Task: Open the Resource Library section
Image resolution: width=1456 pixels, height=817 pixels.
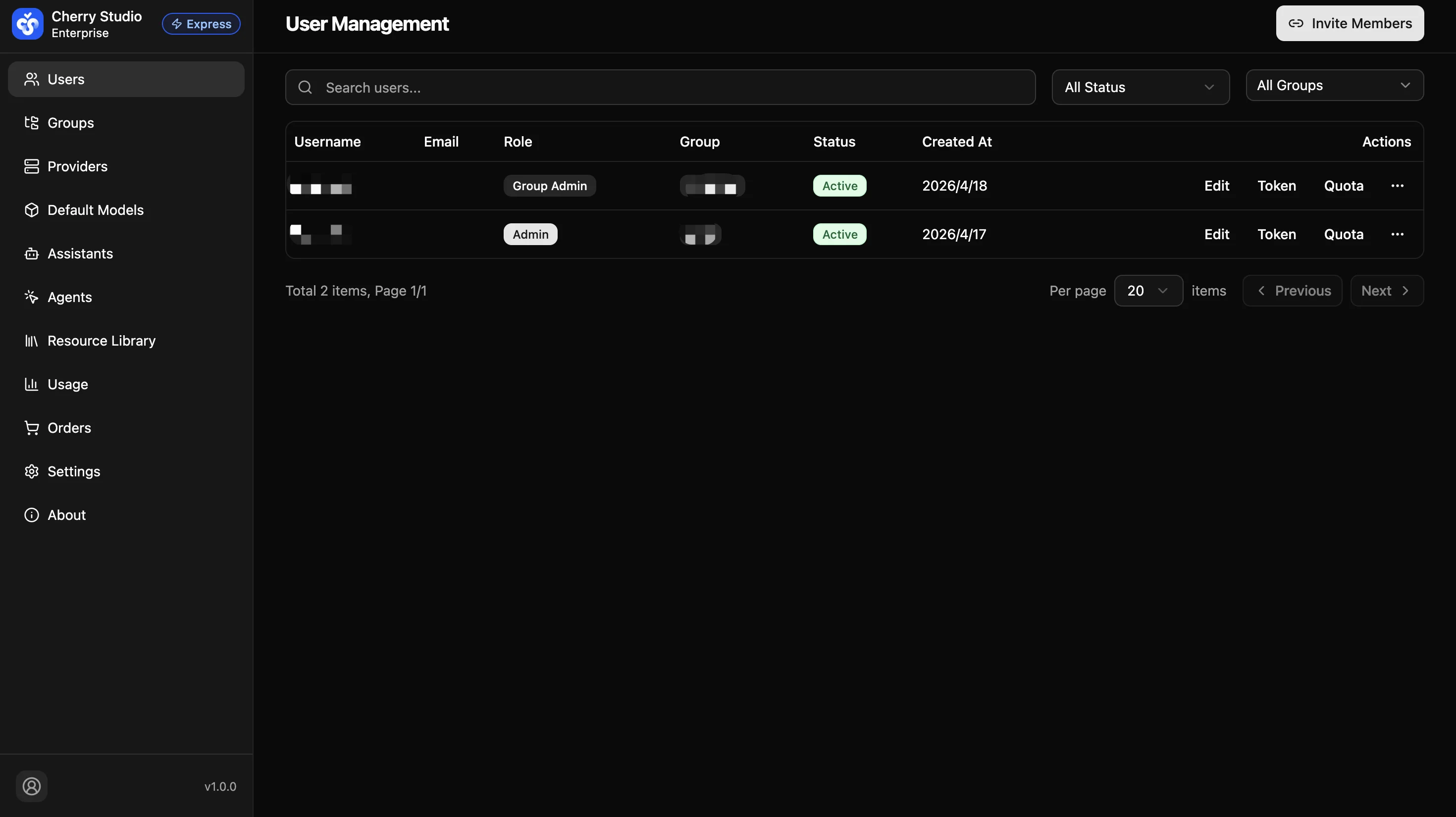Action: pyautogui.click(x=126, y=341)
